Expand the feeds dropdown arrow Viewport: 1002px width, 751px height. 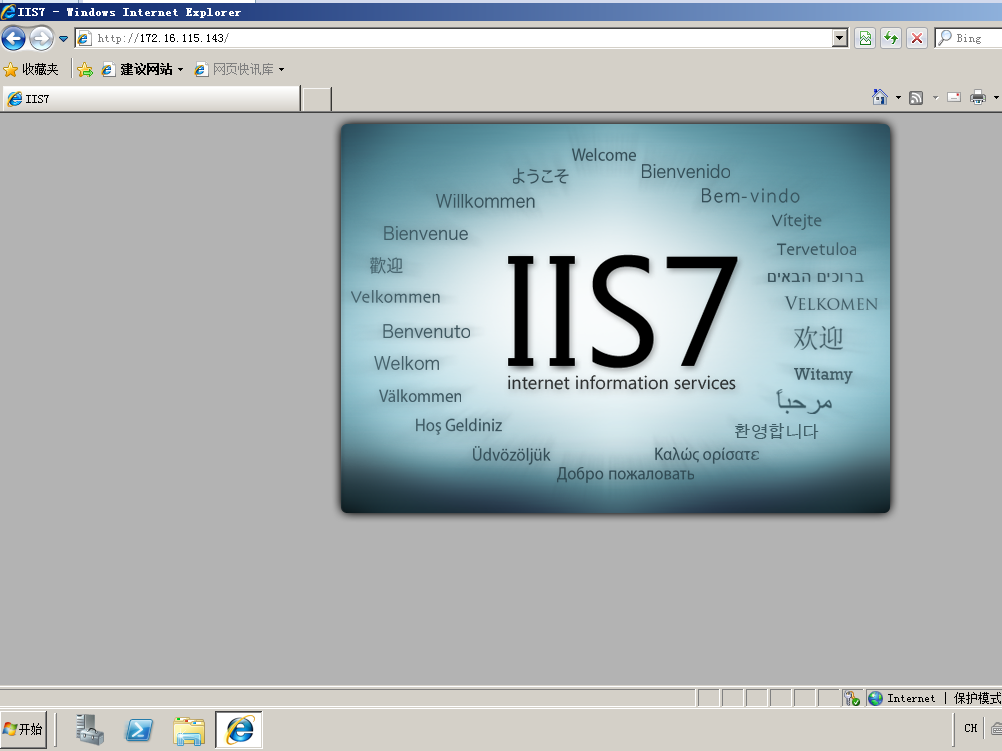[x=936, y=98]
